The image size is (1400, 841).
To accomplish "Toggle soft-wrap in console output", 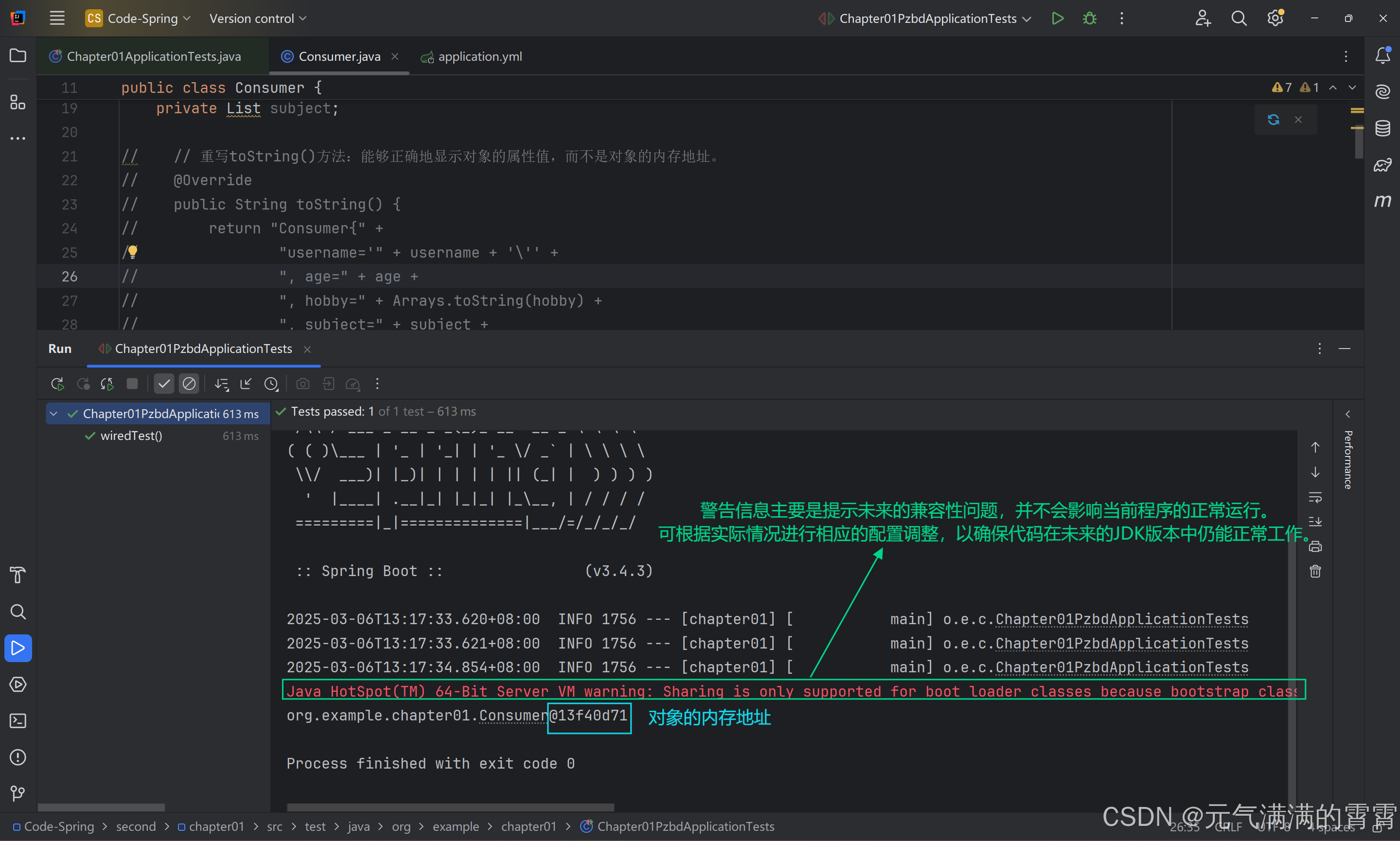I will pos(1315,497).
